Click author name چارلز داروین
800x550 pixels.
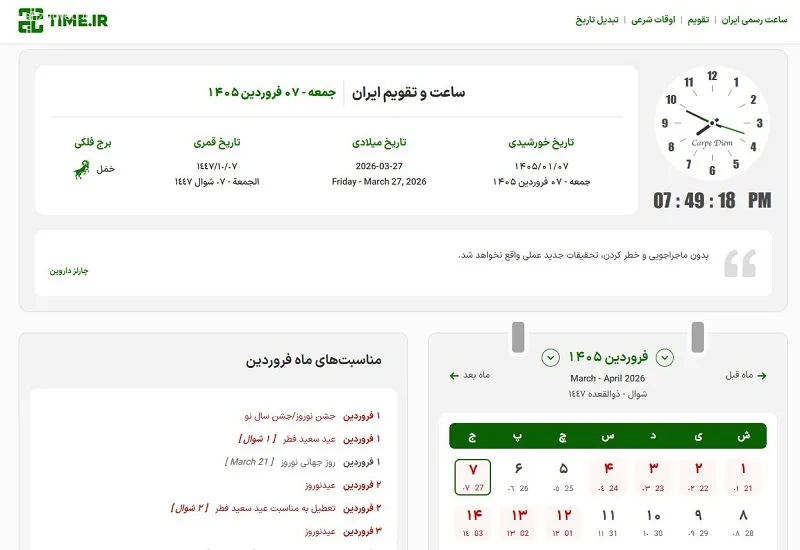click(x=69, y=270)
